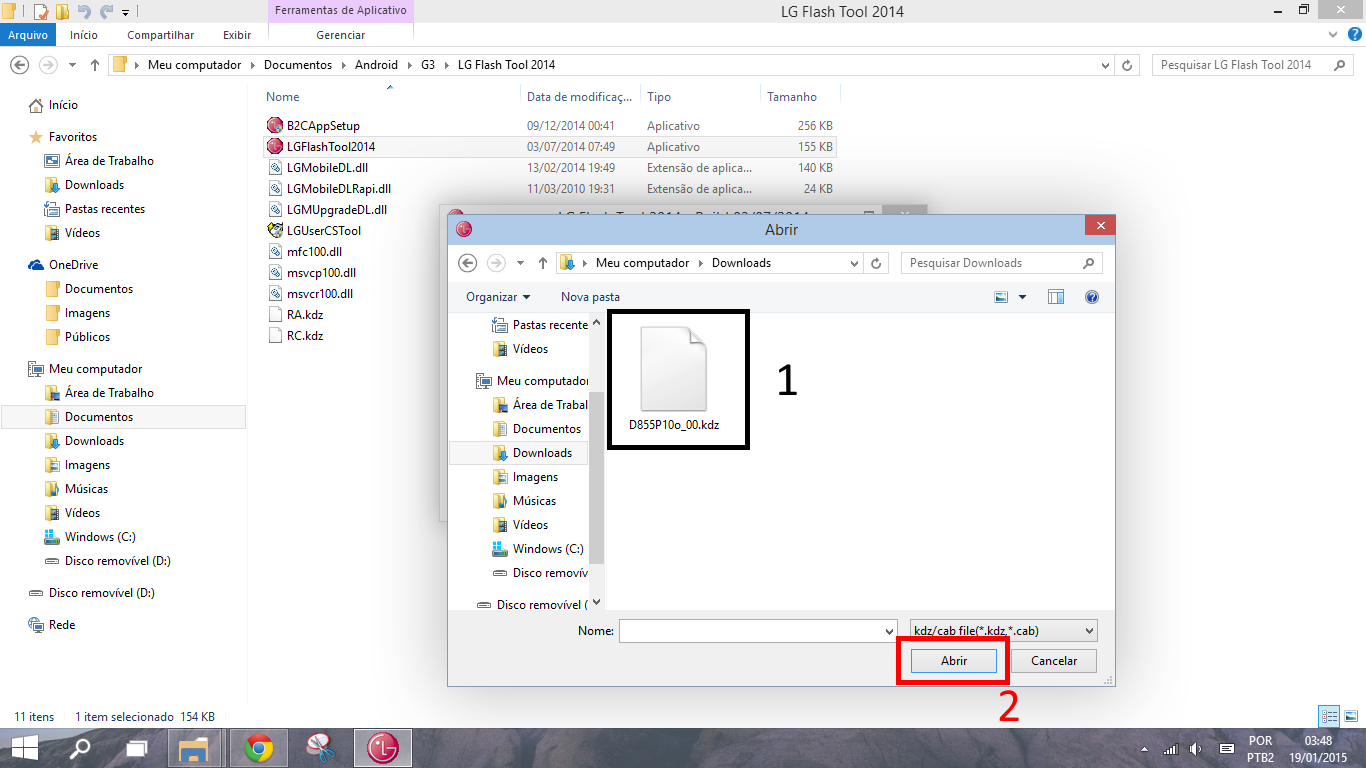Select Músicas in dialog navigation tree
The width and height of the screenshot is (1366, 768).
[534, 501]
